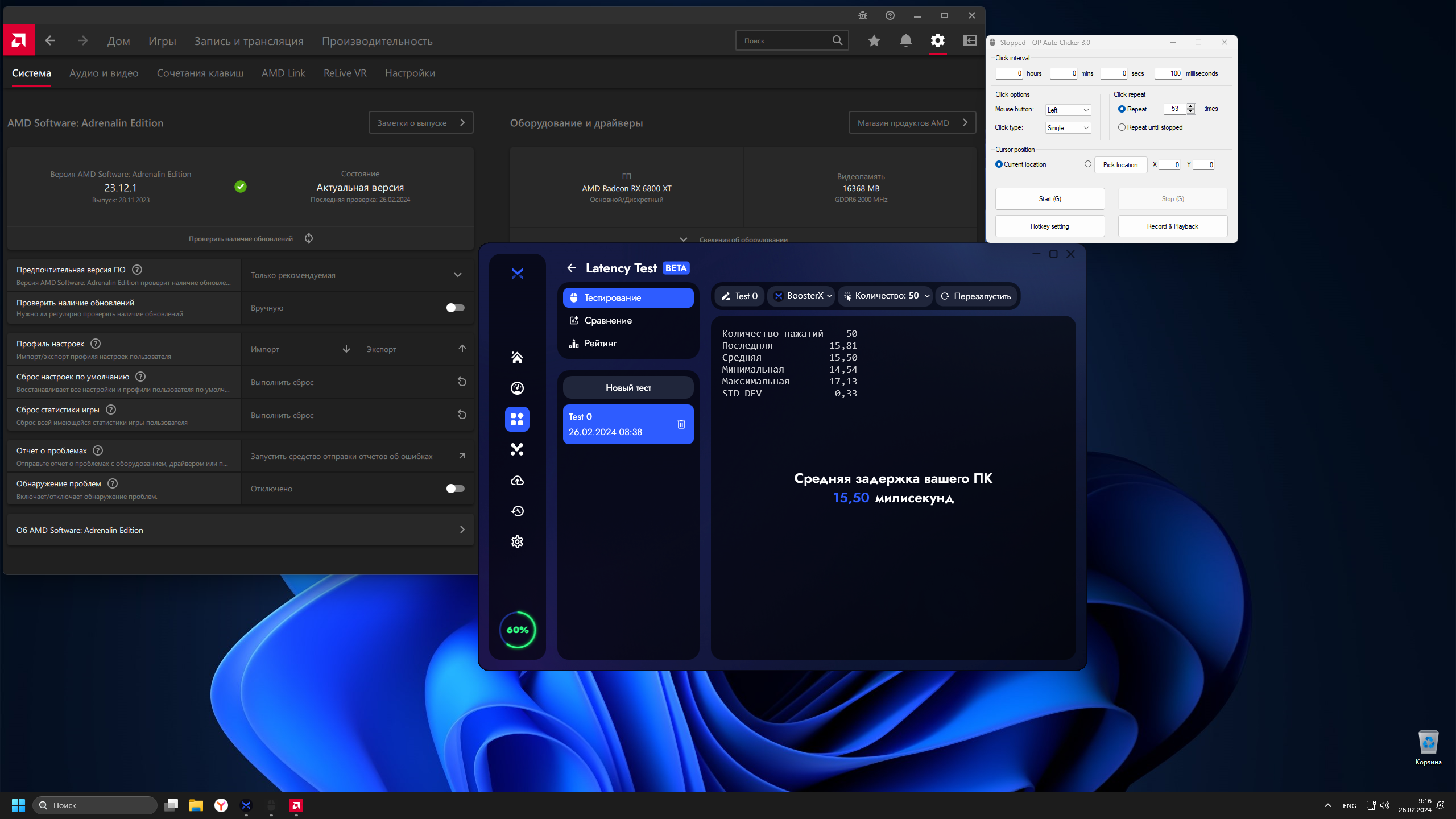
Task: Open the Количество: 50 dropdown
Action: (x=886, y=296)
